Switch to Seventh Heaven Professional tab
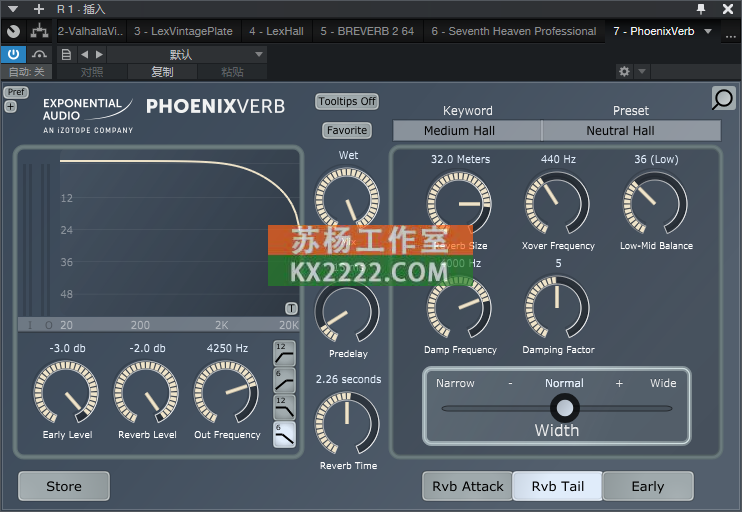This screenshot has width=742, height=512. (513, 31)
